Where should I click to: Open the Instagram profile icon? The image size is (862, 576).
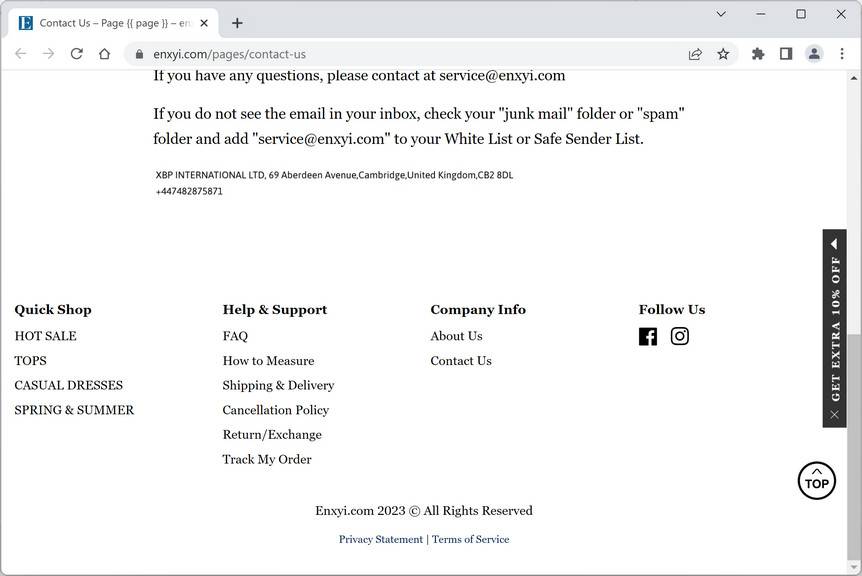(x=680, y=336)
